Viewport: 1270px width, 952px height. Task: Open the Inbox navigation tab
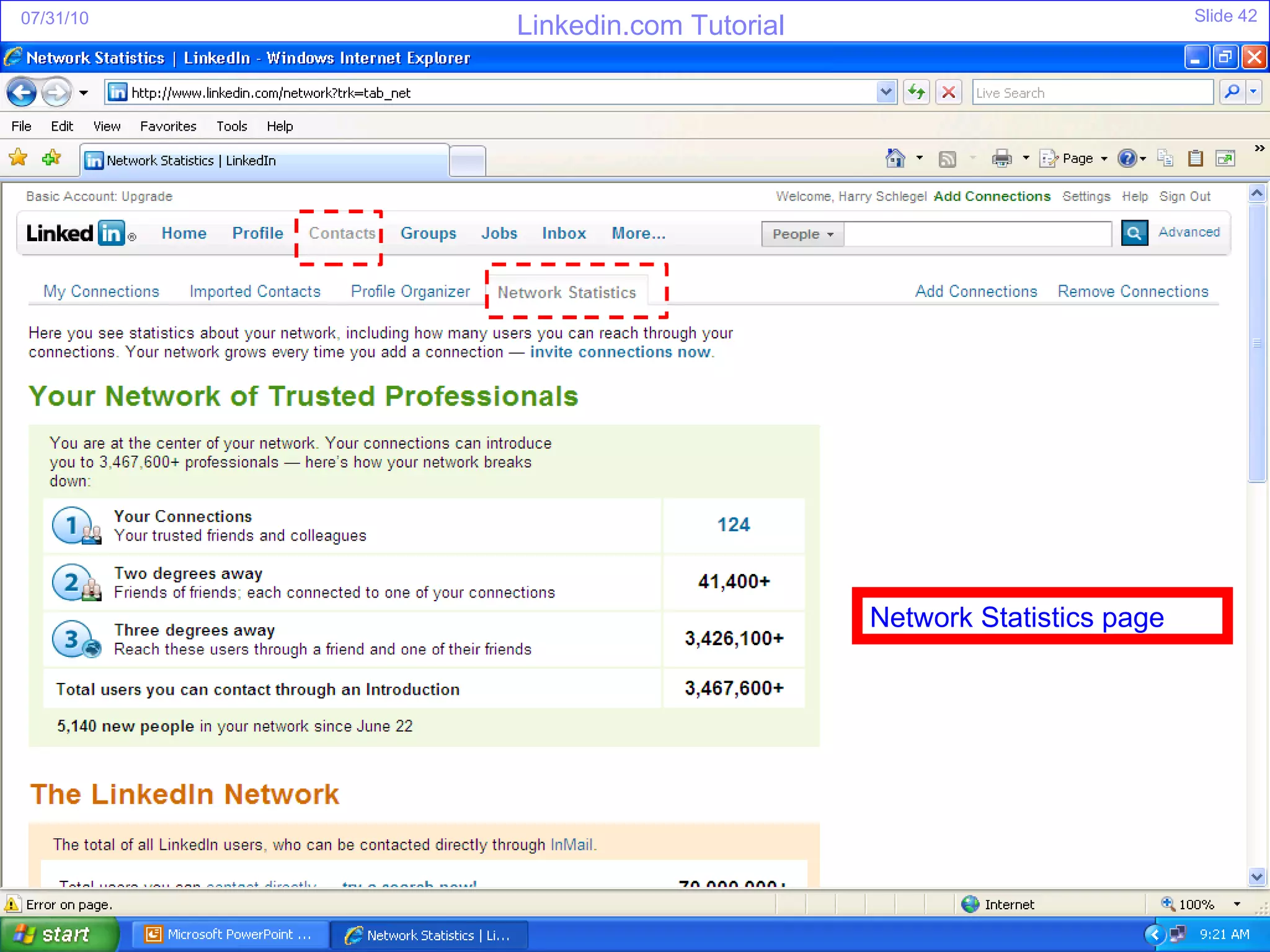[564, 233]
